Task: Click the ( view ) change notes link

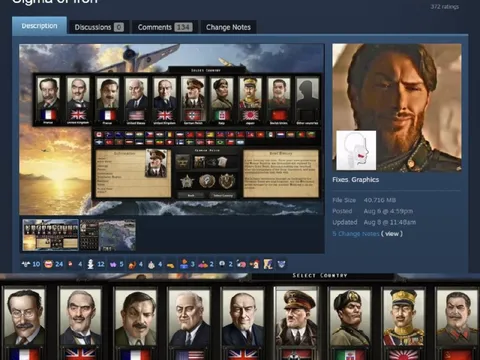Action: [x=392, y=234]
